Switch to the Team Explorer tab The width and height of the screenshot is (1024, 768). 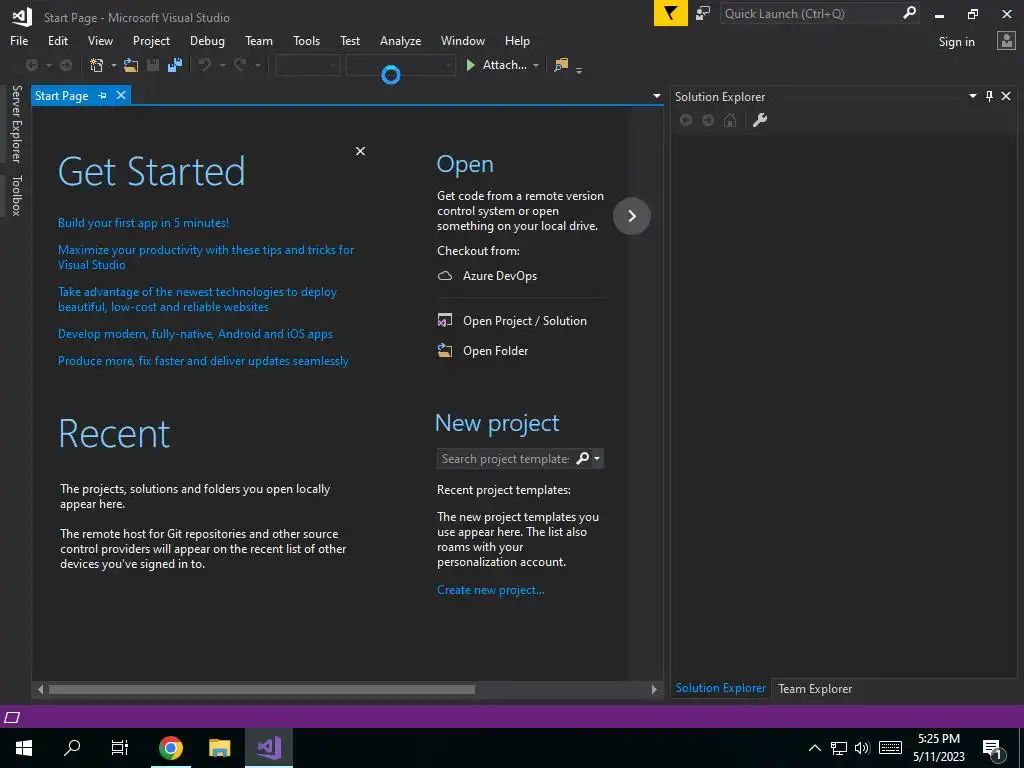(x=814, y=688)
